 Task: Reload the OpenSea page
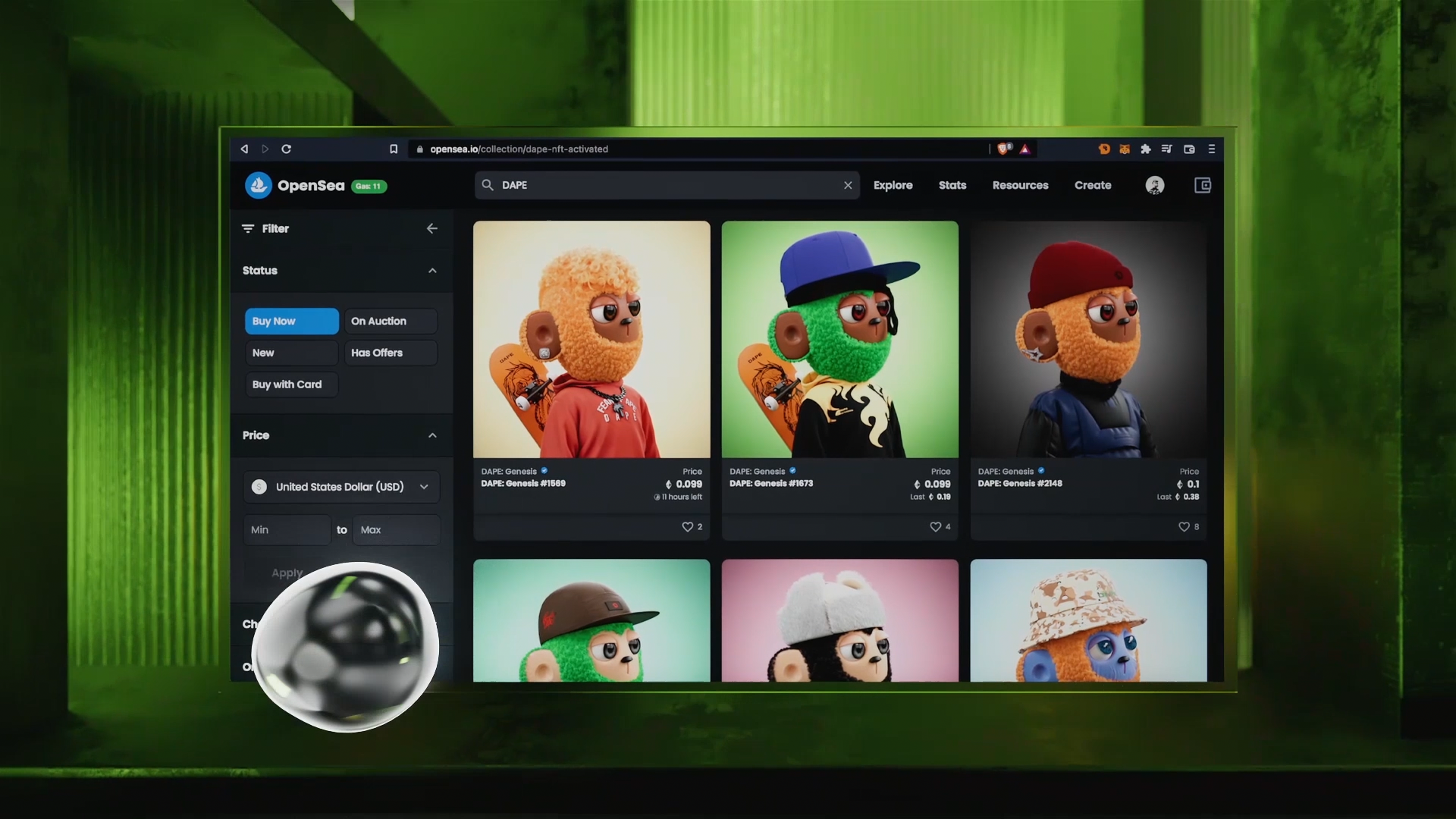click(x=287, y=149)
